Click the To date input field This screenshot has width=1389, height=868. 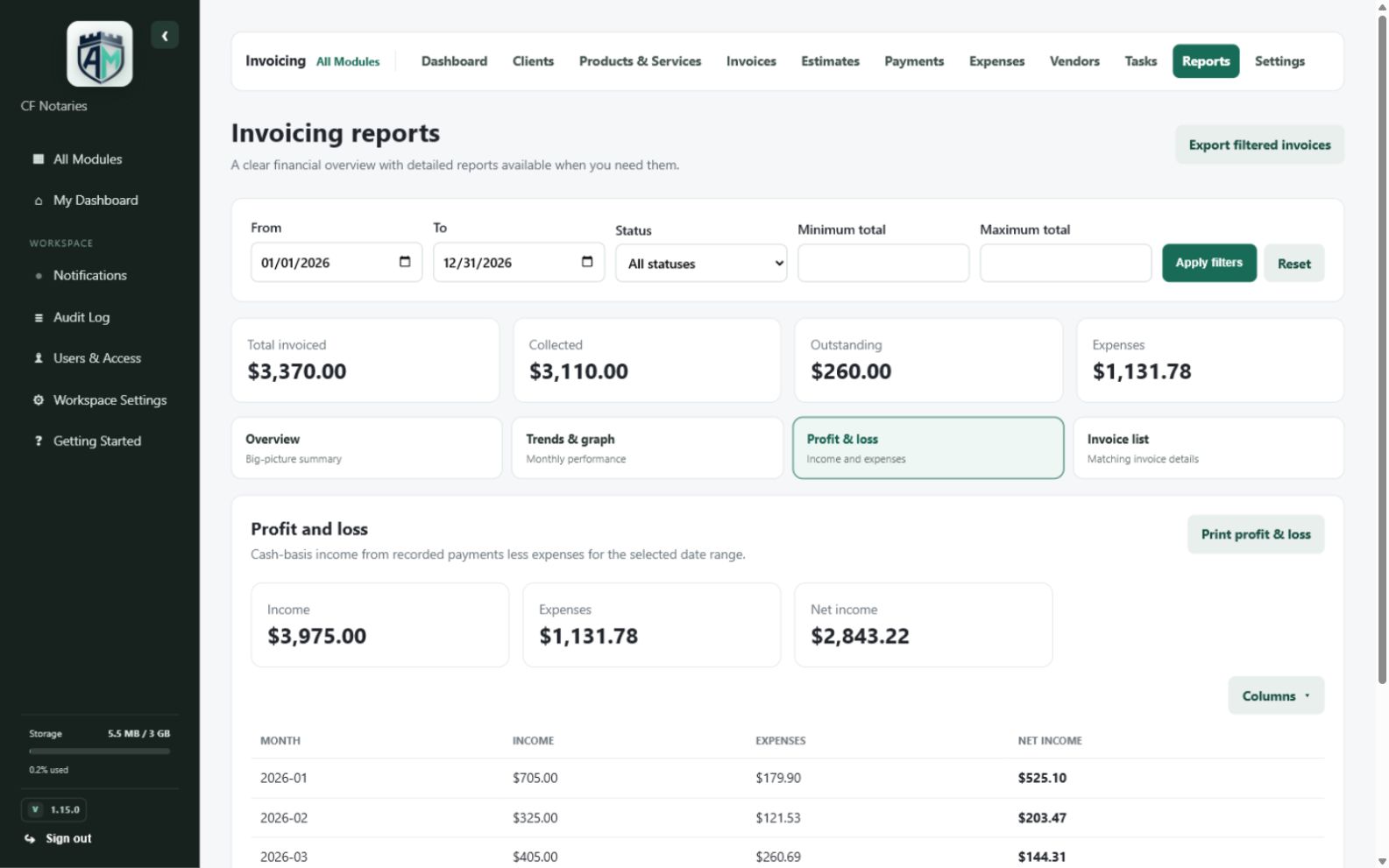click(x=519, y=262)
